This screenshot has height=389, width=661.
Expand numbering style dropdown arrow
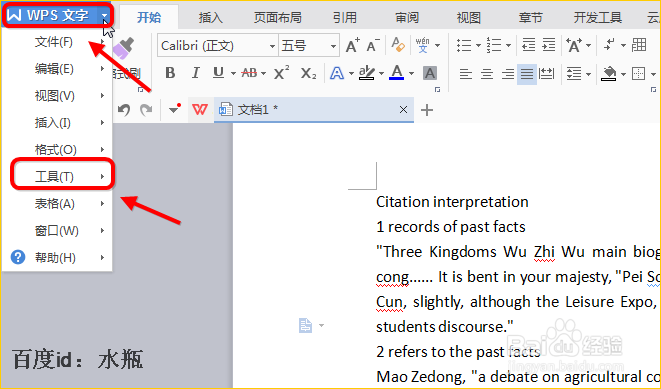[x=508, y=45]
